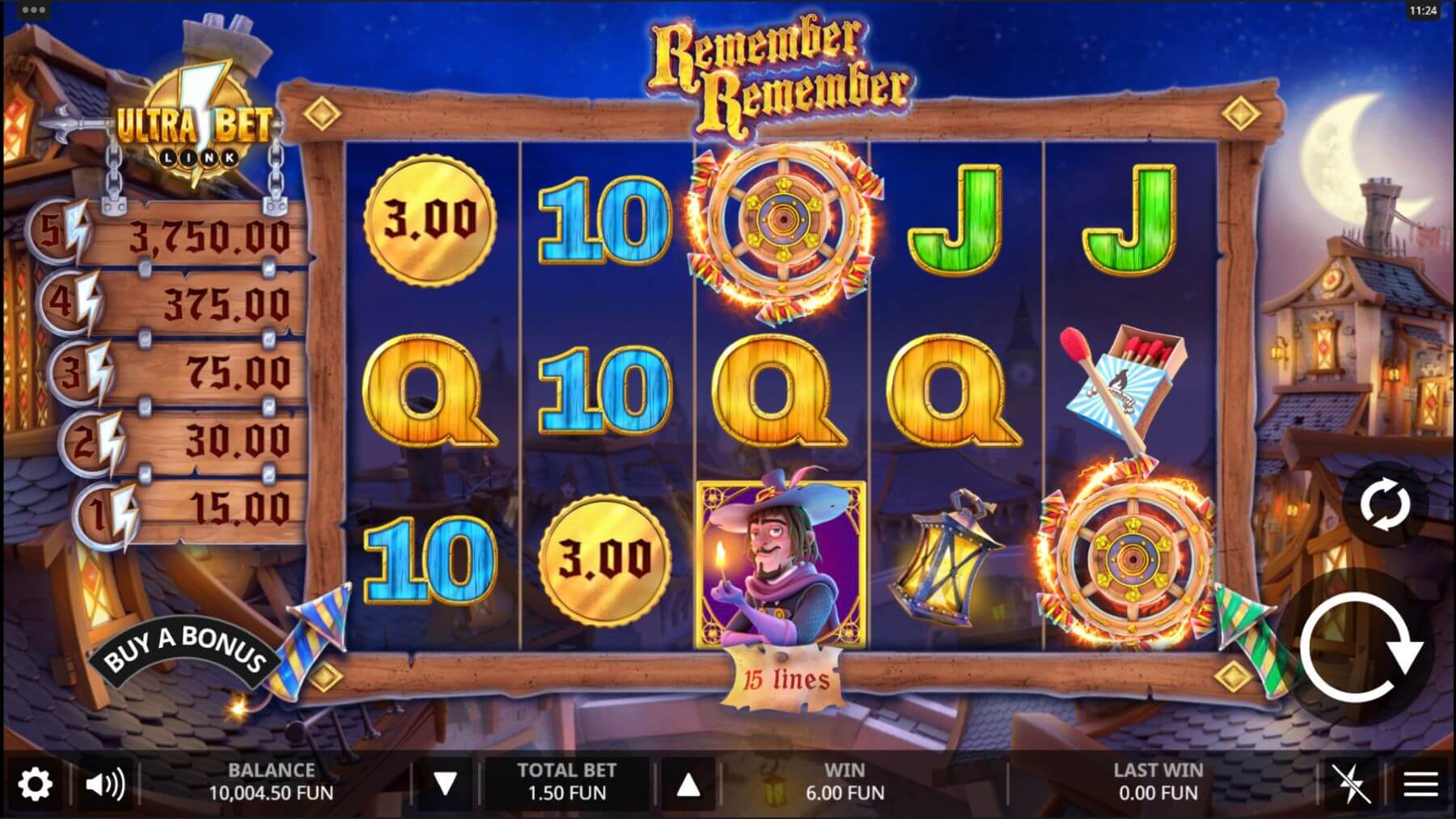
Task: Decrease total bet with down arrow
Action: click(x=446, y=783)
